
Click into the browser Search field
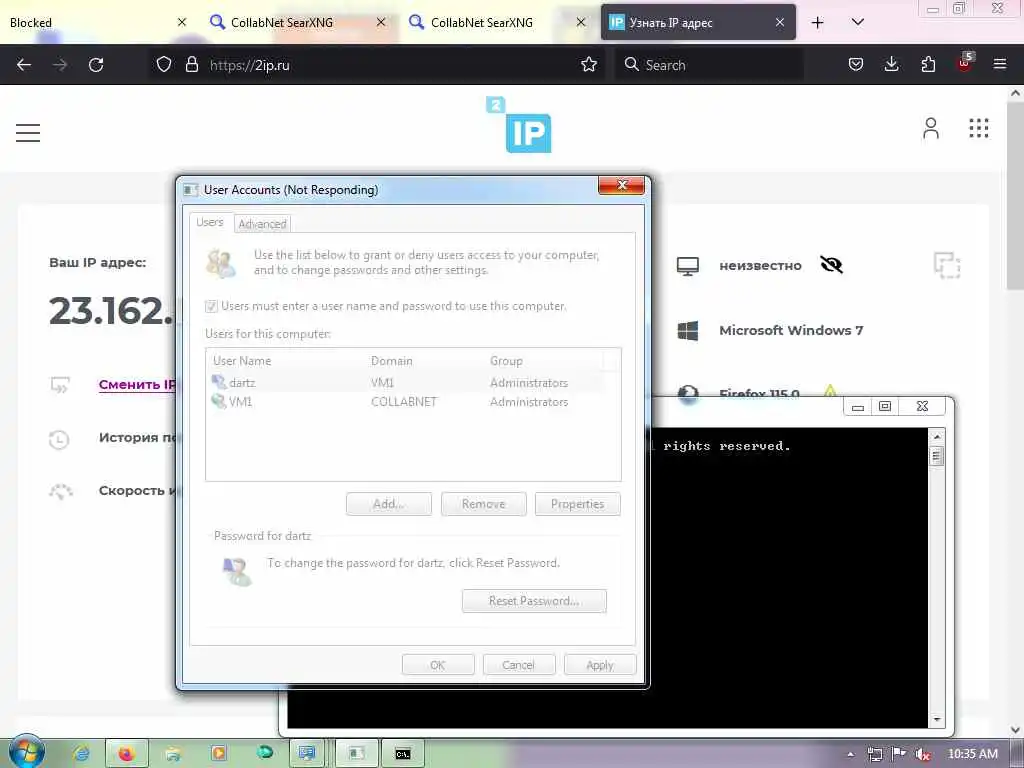709,65
